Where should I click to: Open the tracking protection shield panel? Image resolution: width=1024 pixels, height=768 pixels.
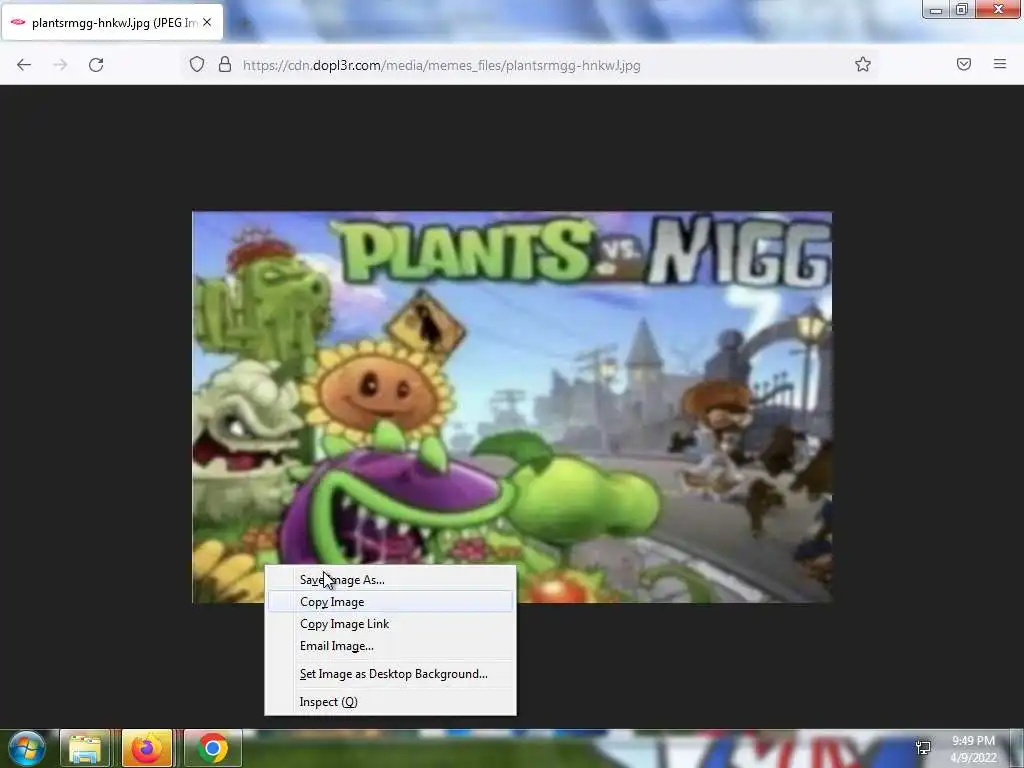[x=197, y=65]
